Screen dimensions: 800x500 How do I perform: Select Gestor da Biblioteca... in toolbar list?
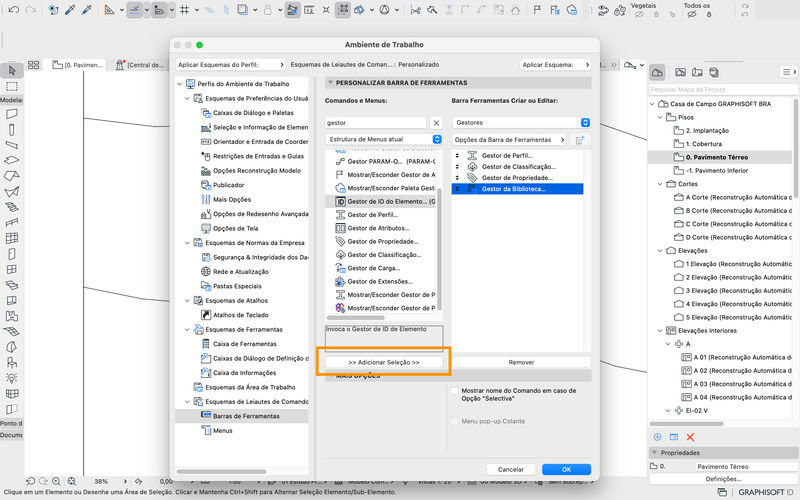(517, 189)
